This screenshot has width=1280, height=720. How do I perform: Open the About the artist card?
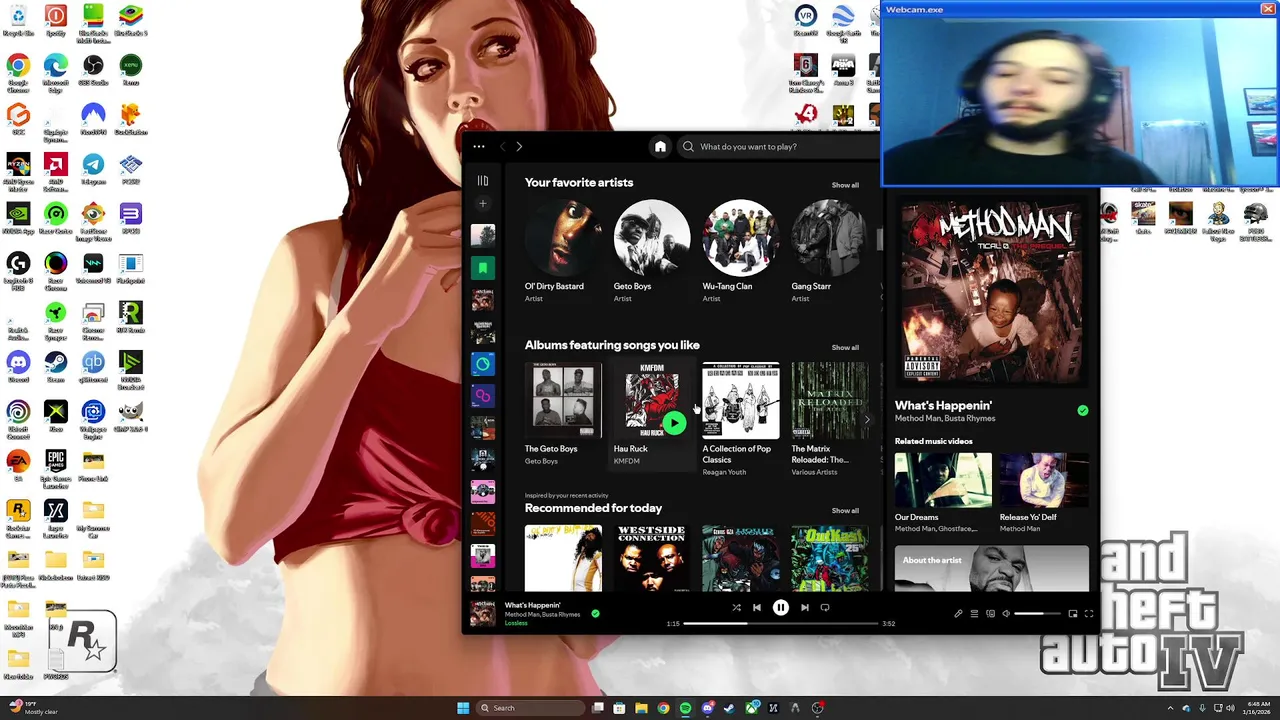[x=992, y=568]
